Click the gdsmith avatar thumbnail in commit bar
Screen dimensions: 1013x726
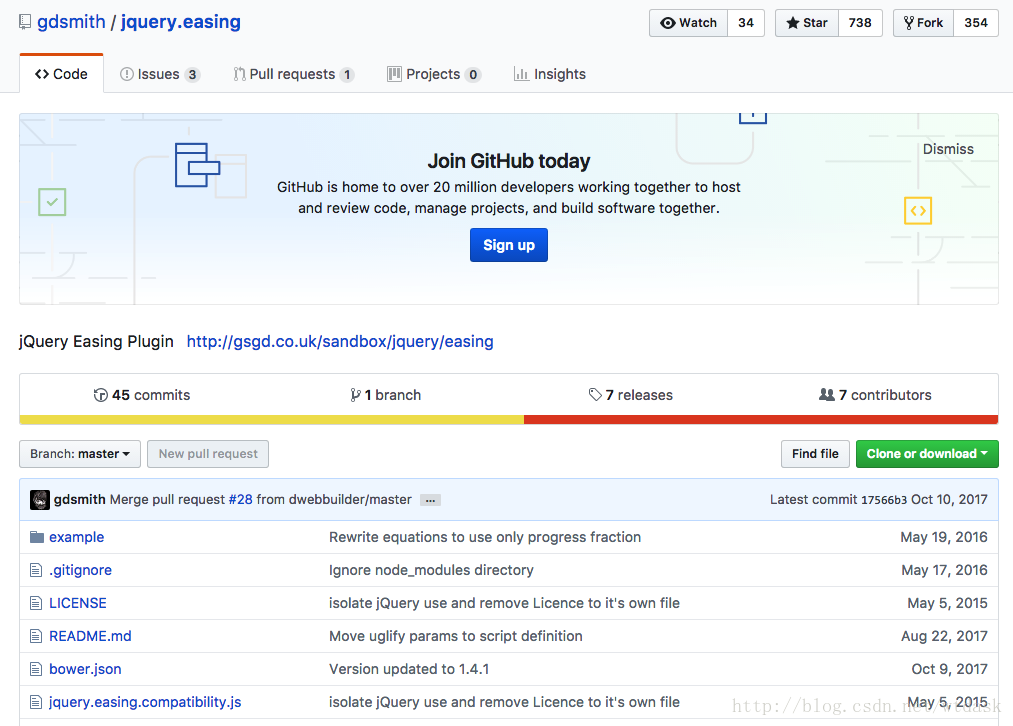click(x=40, y=500)
